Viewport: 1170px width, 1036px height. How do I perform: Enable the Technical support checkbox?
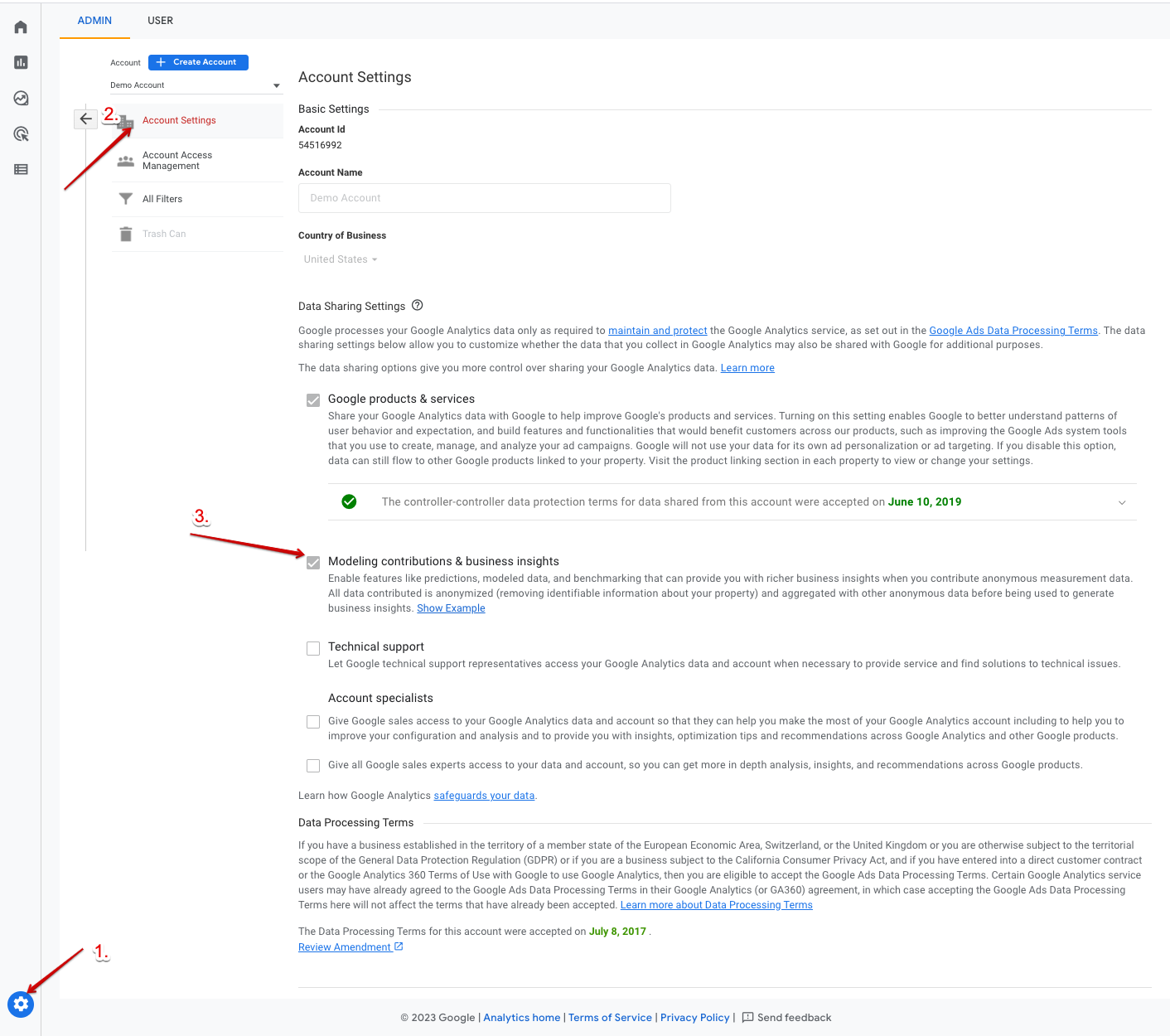tap(313, 648)
